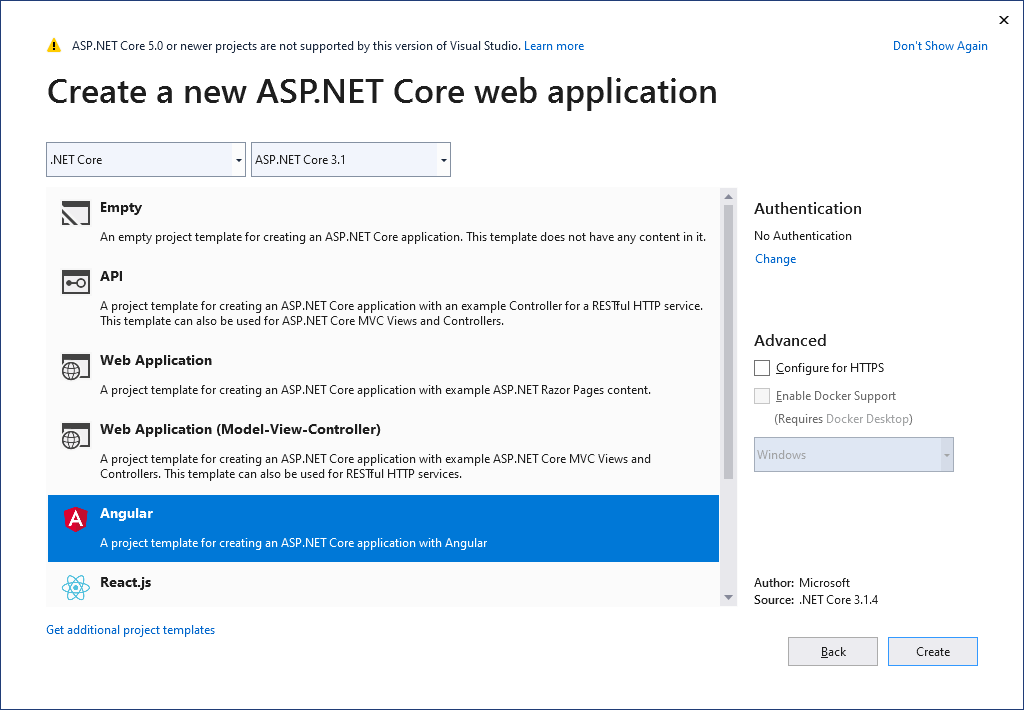Click the Back button

(x=833, y=651)
